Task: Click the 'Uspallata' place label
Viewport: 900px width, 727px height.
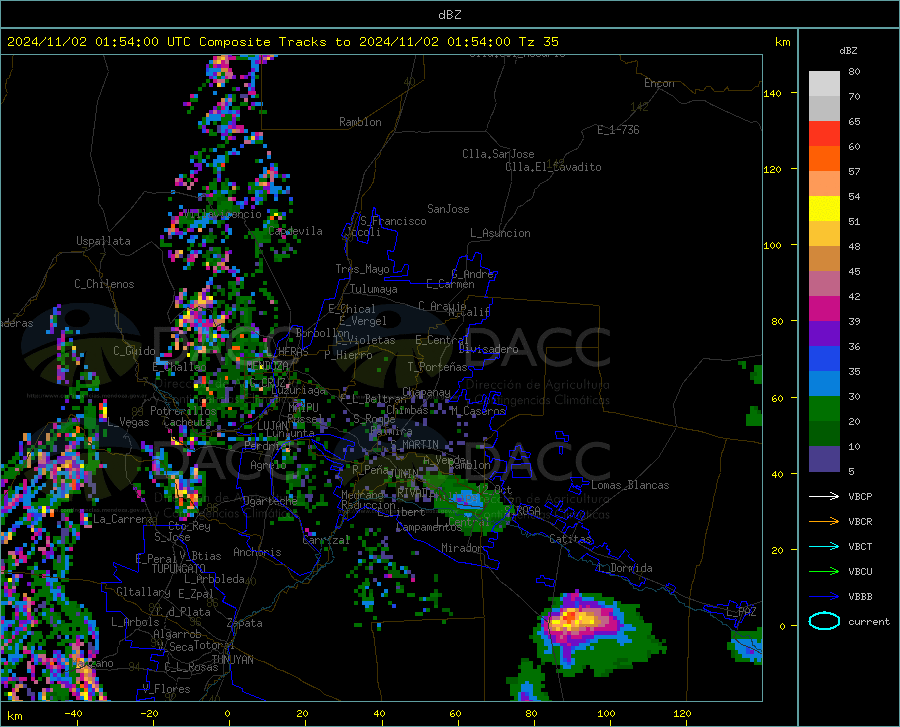Action: click(103, 242)
